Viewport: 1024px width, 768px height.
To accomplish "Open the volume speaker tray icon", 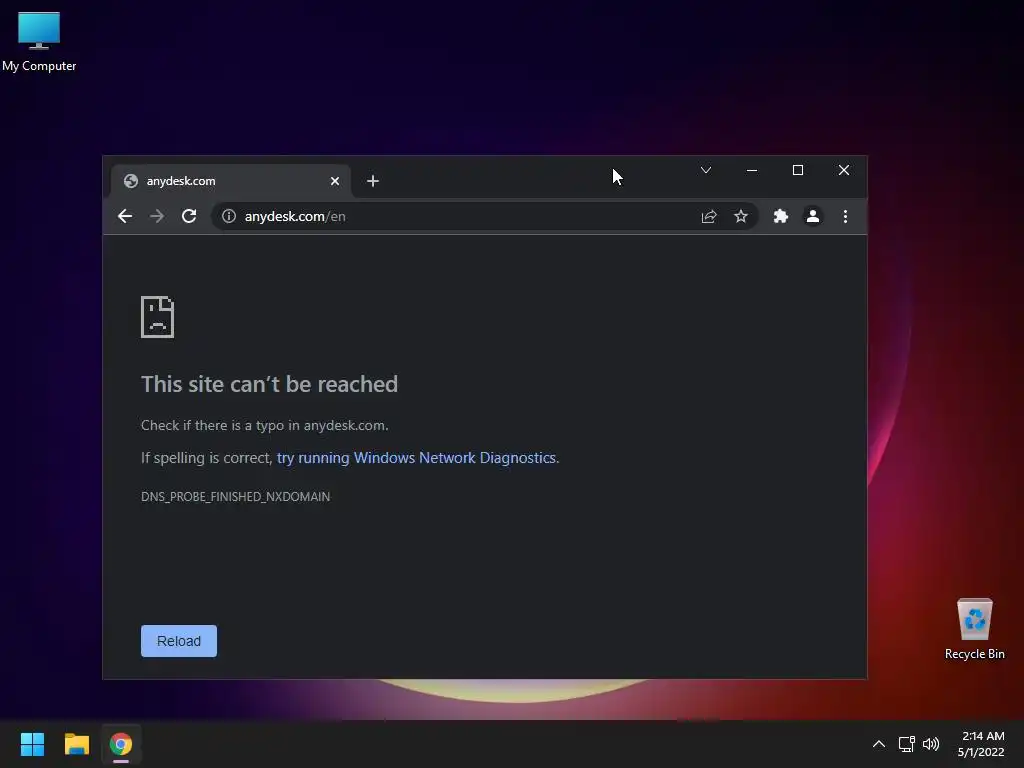I will pyautogui.click(x=931, y=744).
